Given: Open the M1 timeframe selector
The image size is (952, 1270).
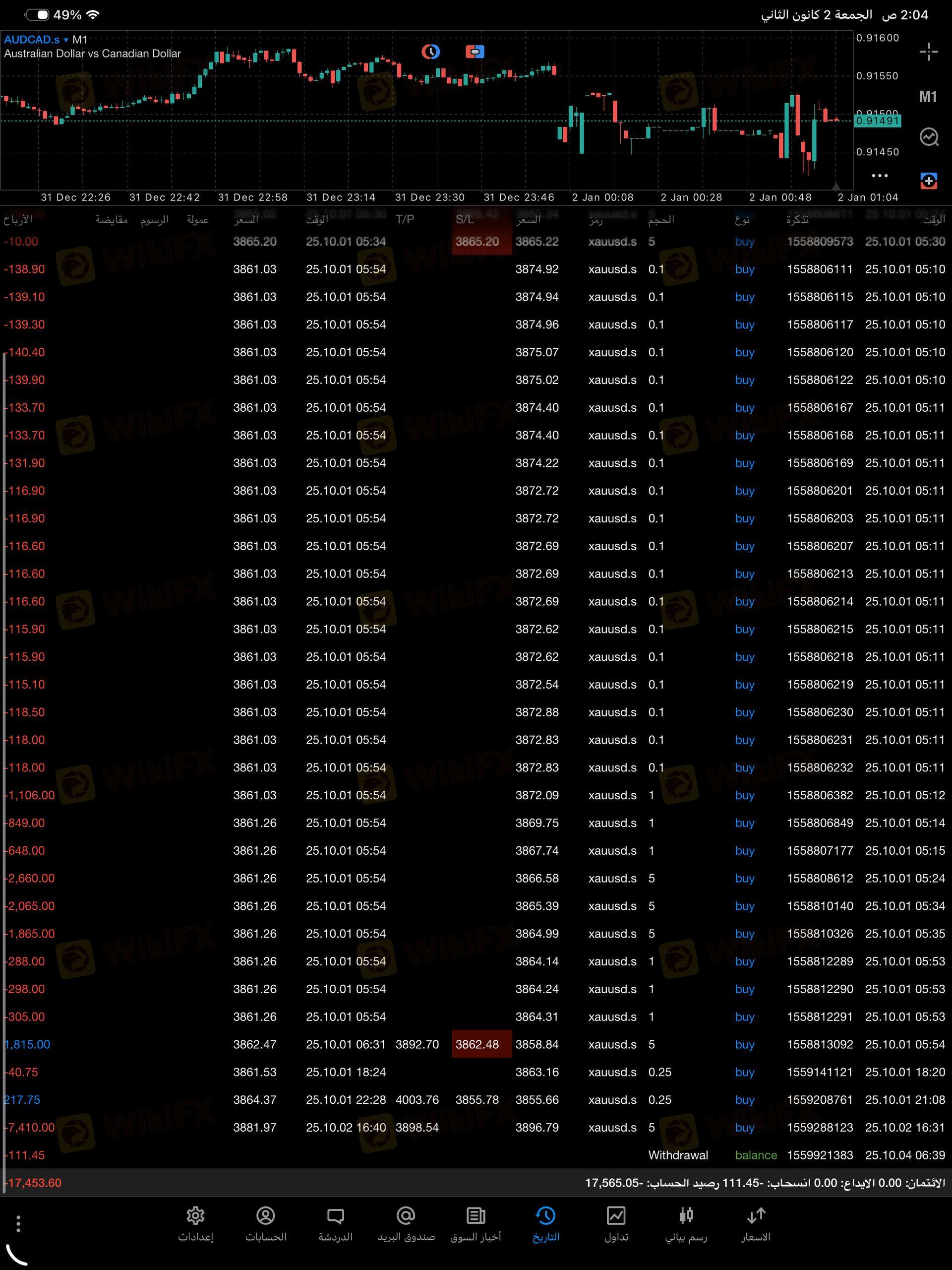Looking at the screenshot, I should pos(928,96).
